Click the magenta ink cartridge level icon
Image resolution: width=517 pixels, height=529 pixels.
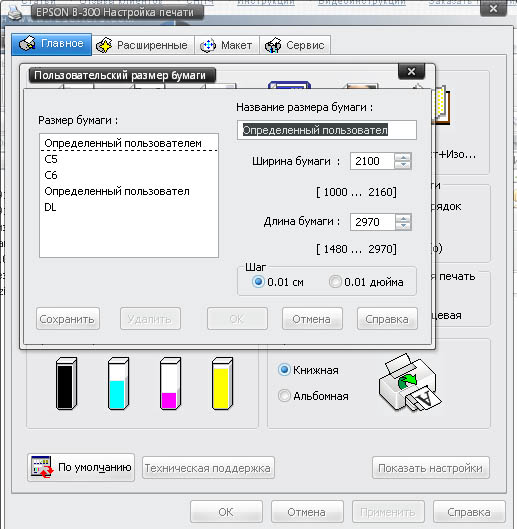(170, 383)
